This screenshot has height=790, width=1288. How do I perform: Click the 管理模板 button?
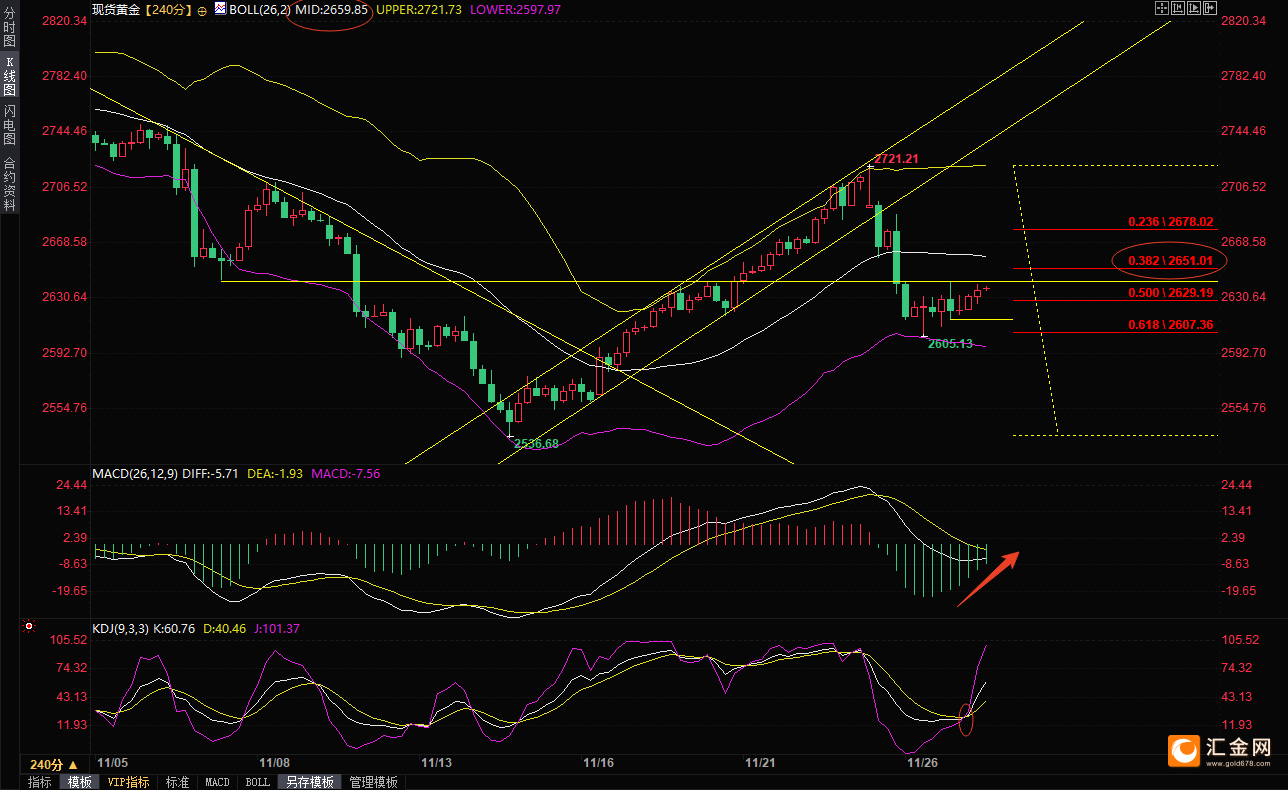point(373,782)
